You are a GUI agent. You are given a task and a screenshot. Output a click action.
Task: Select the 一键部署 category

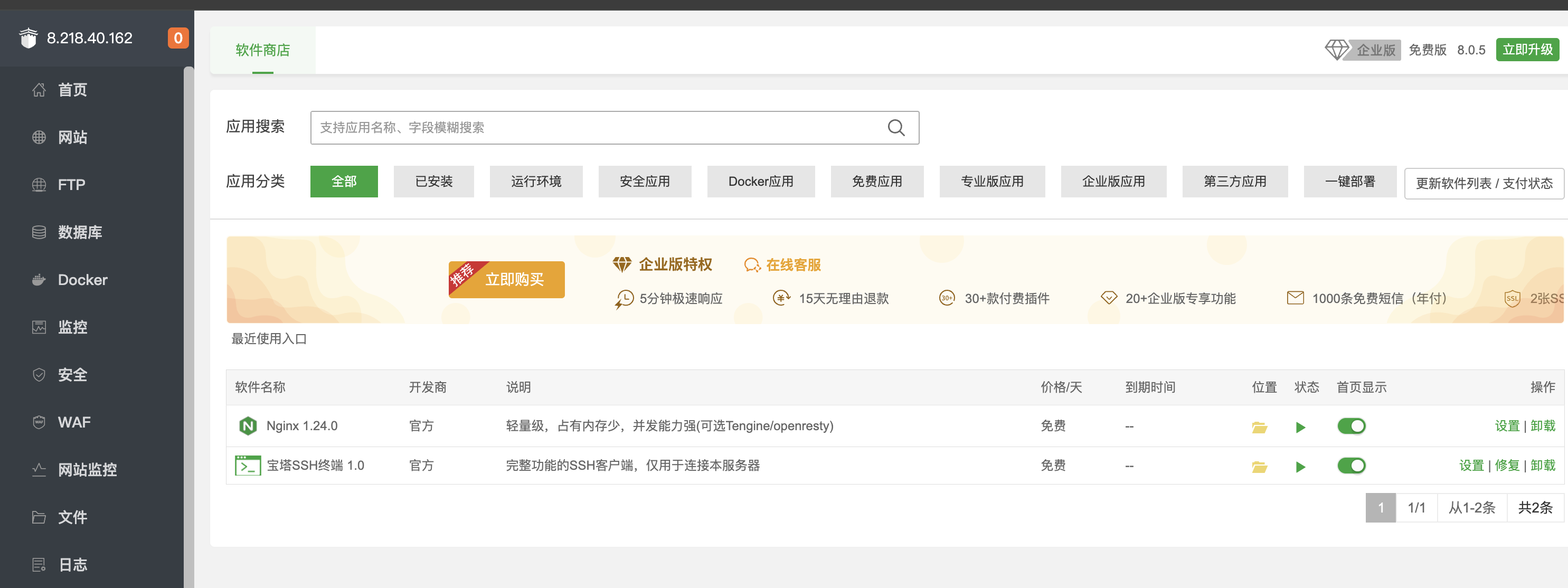pyautogui.click(x=1350, y=182)
